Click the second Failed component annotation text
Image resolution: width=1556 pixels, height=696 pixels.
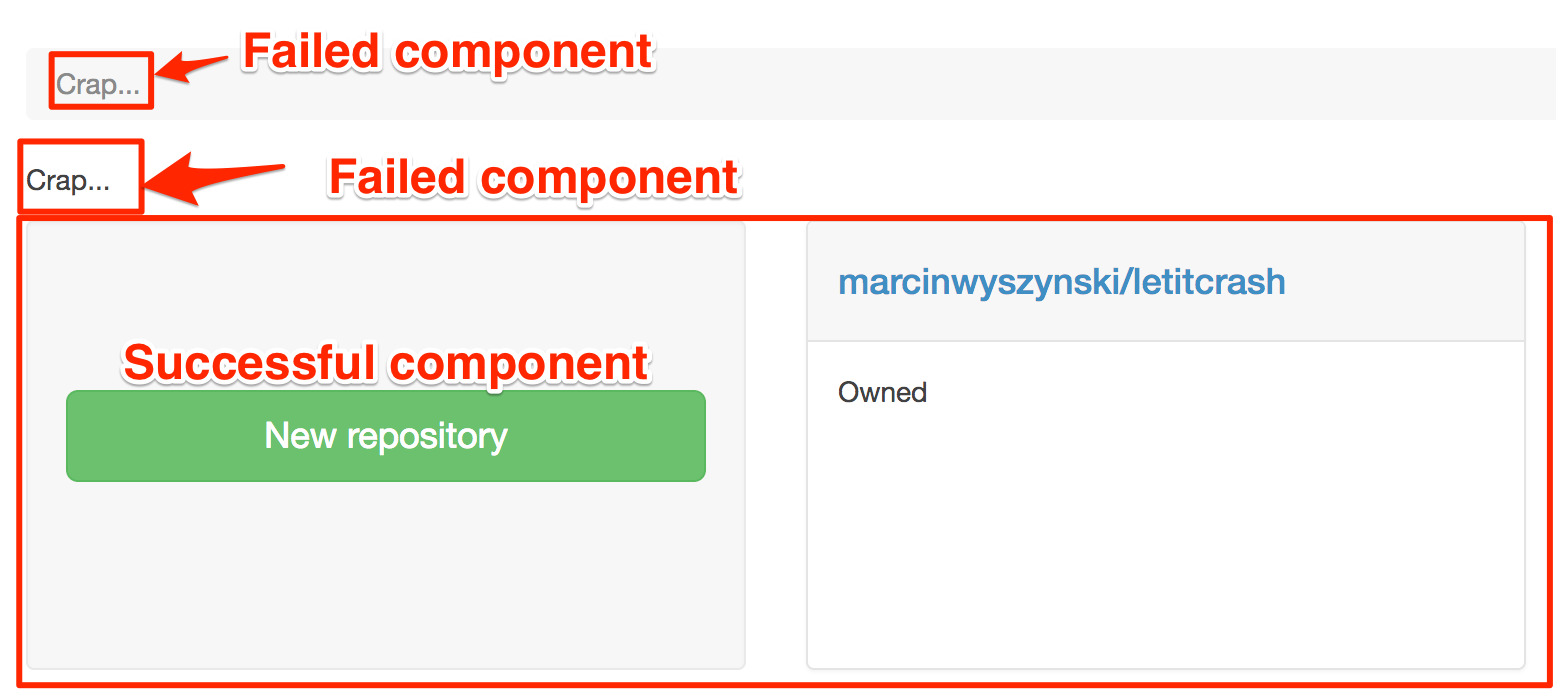tap(533, 177)
